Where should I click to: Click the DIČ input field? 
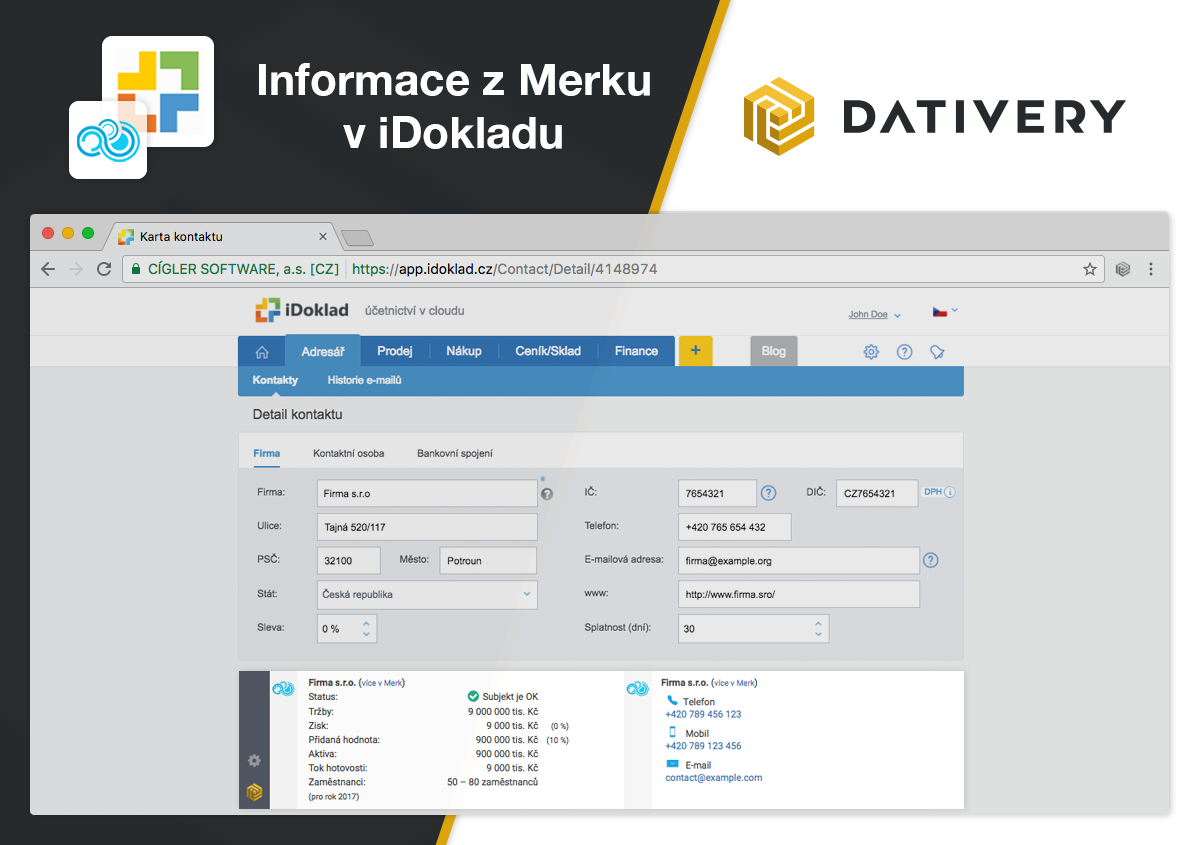877,493
